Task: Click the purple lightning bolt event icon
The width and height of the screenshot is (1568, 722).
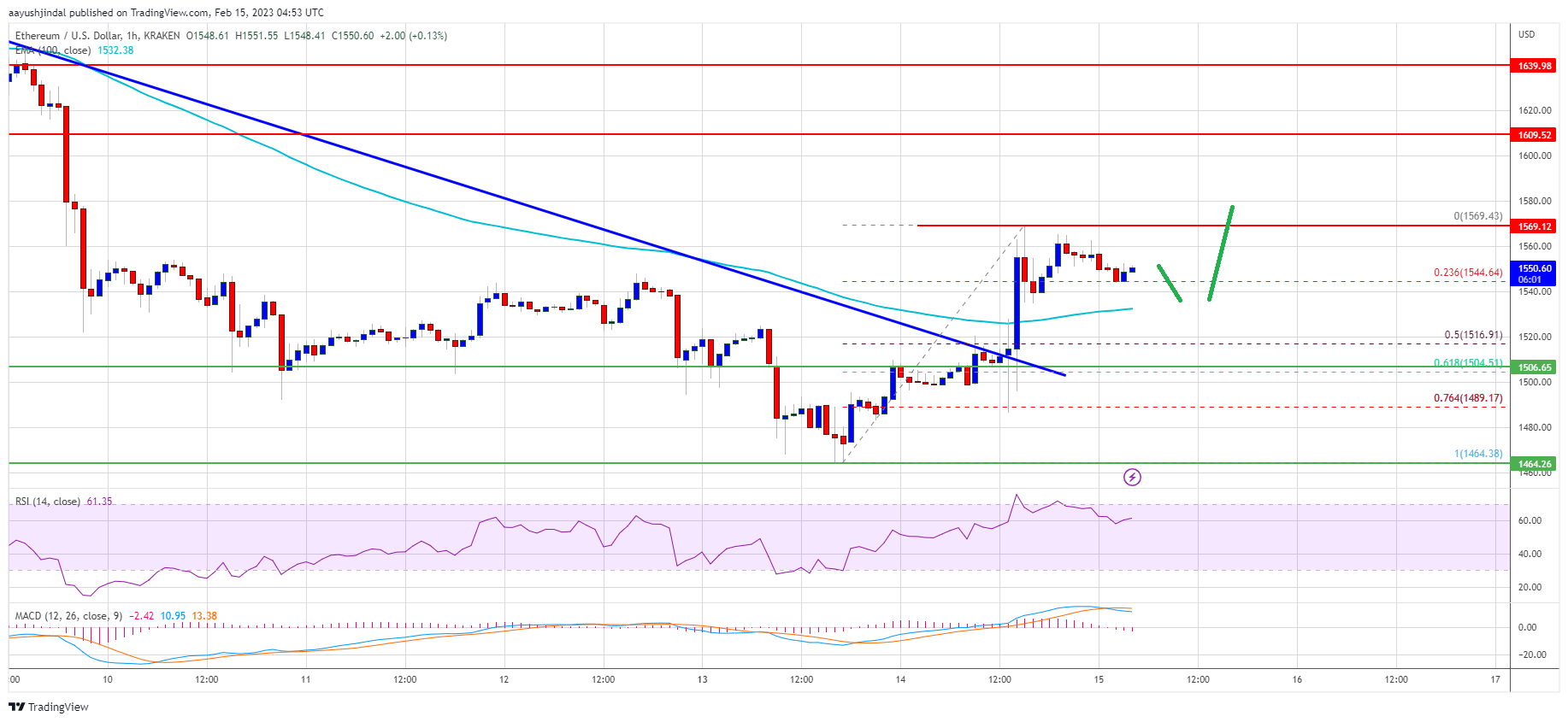Action: tap(1132, 477)
